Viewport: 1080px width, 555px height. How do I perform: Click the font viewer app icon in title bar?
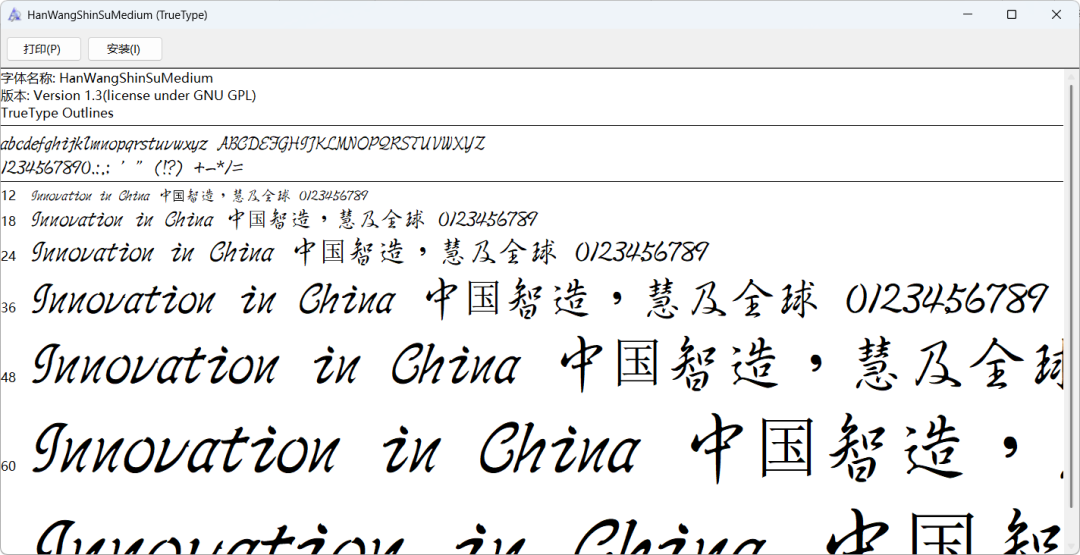pos(14,14)
